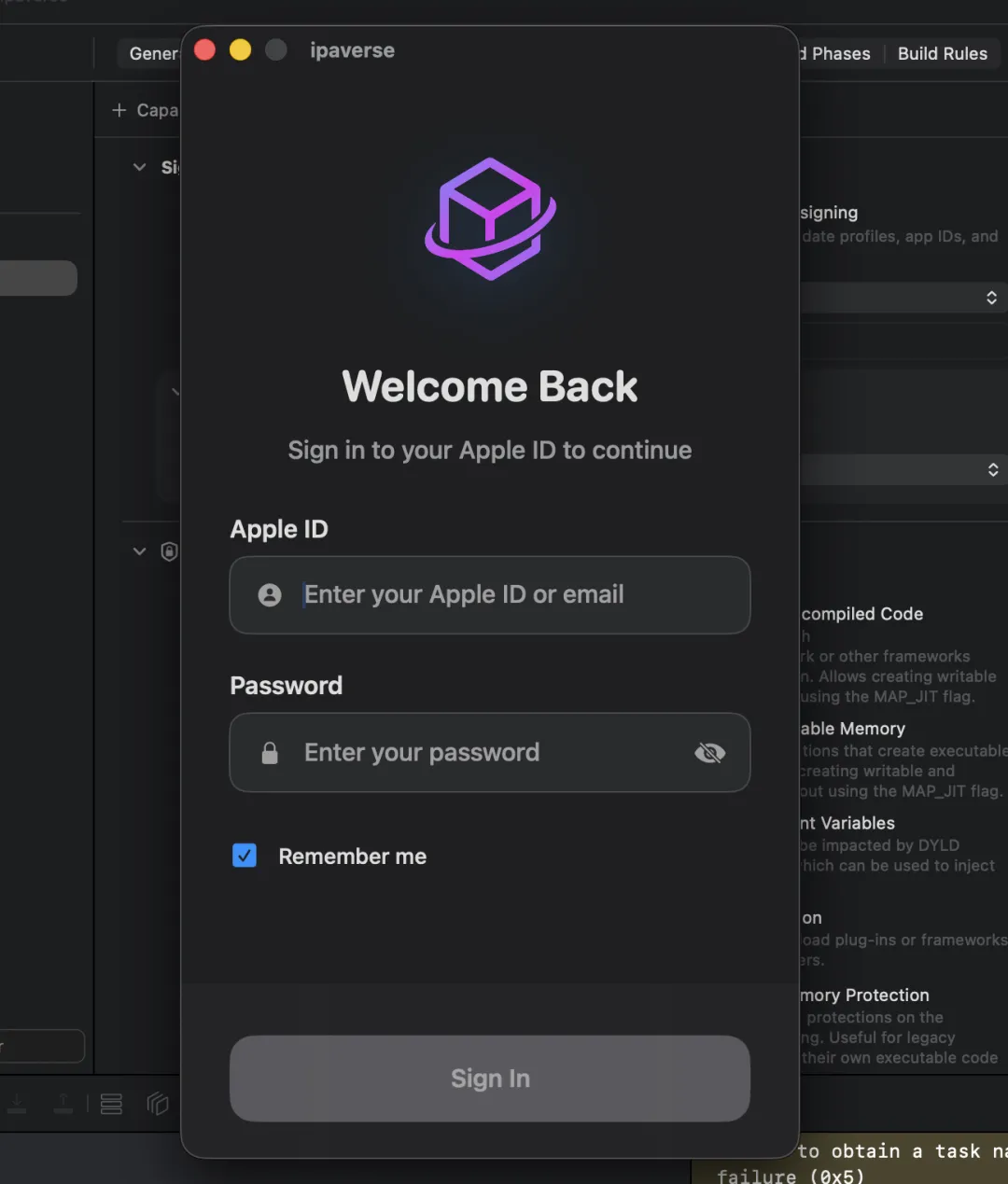Click the three stacked bars debug icon
This screenshot has height=1184, width=1008.
(111, 1104)
